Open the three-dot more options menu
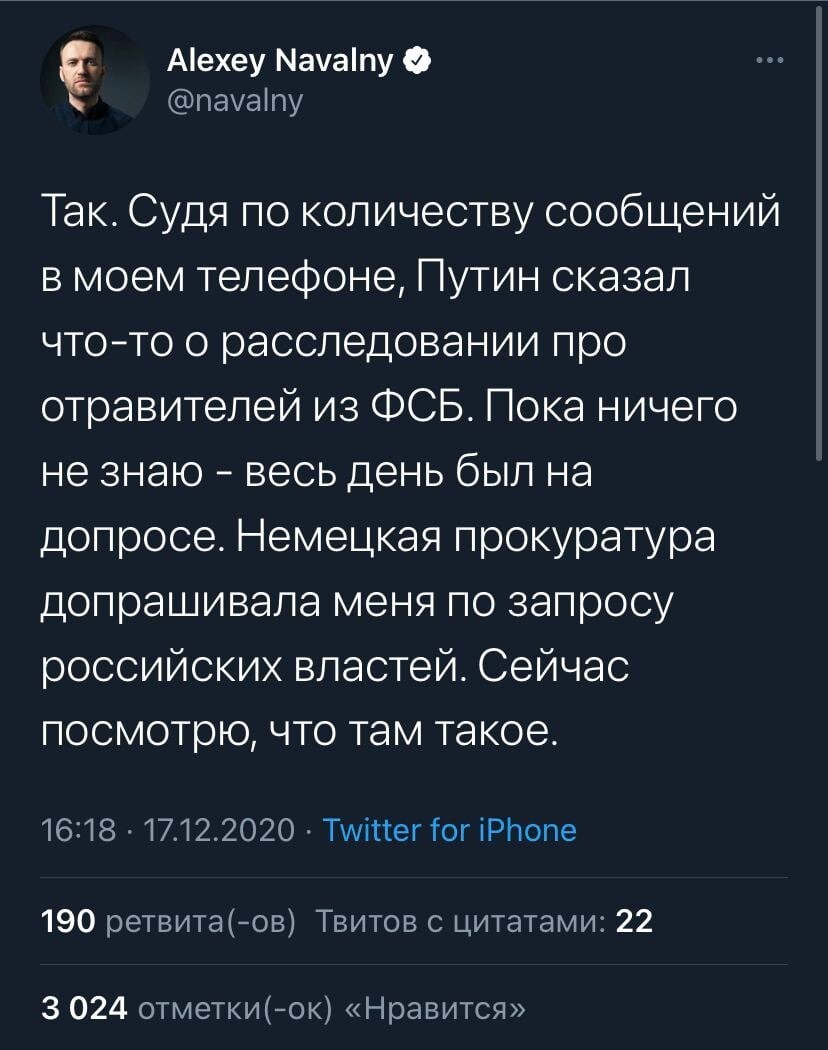The width and height of the screenshot is (828, 1050). click(770, 60)
